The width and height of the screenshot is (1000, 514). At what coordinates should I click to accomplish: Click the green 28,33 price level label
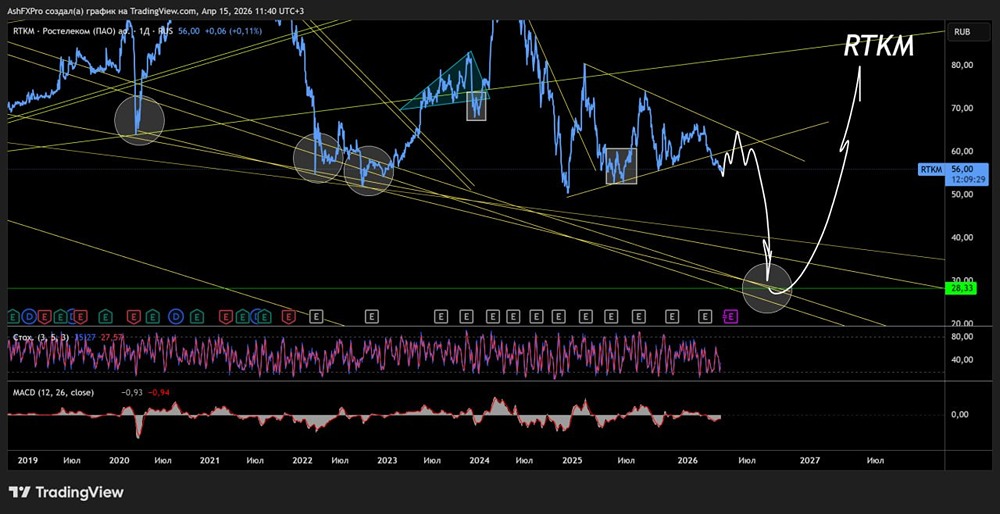click(960, 289)
